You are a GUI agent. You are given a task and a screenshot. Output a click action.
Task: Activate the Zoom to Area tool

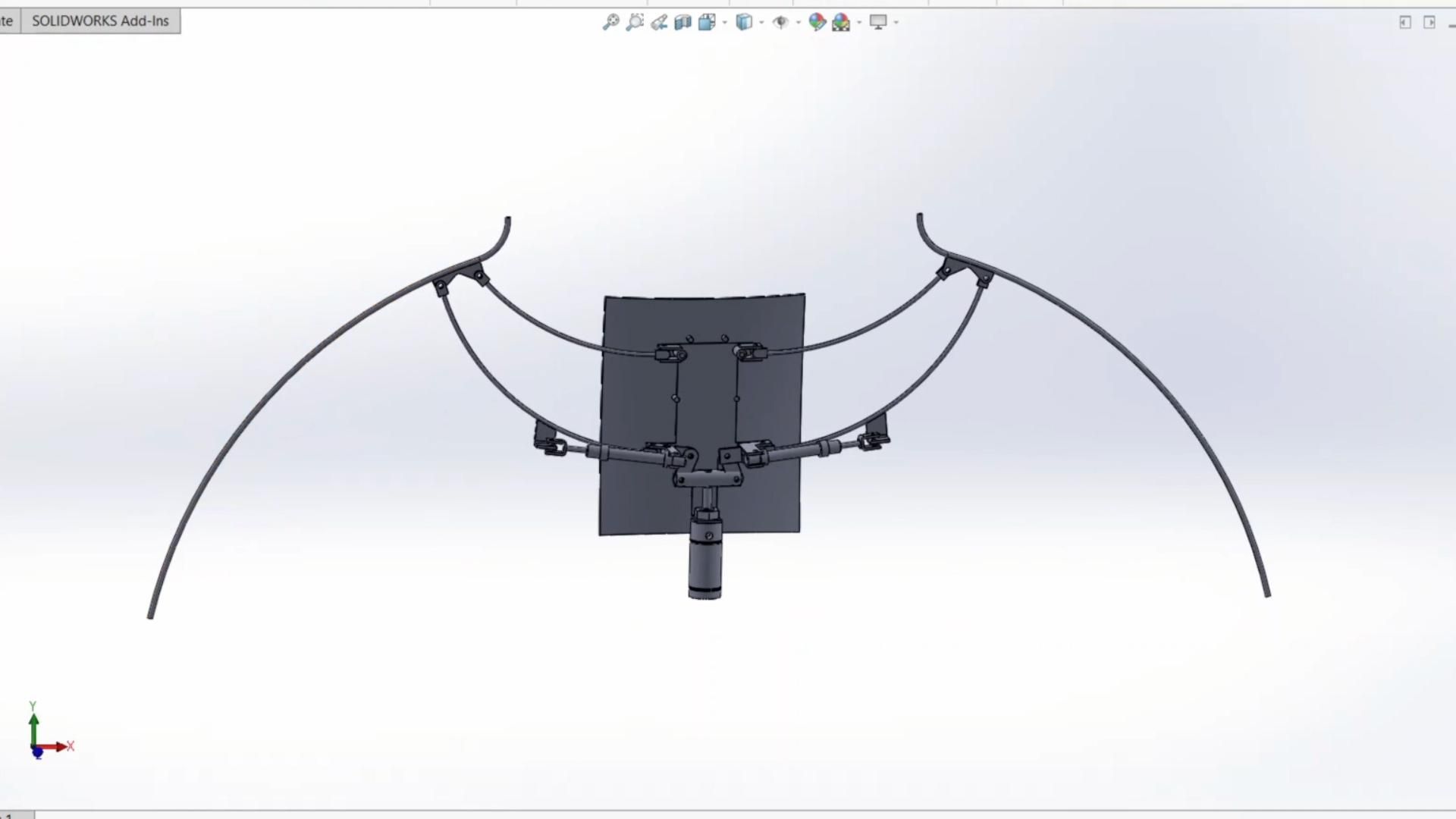(635, 22)
